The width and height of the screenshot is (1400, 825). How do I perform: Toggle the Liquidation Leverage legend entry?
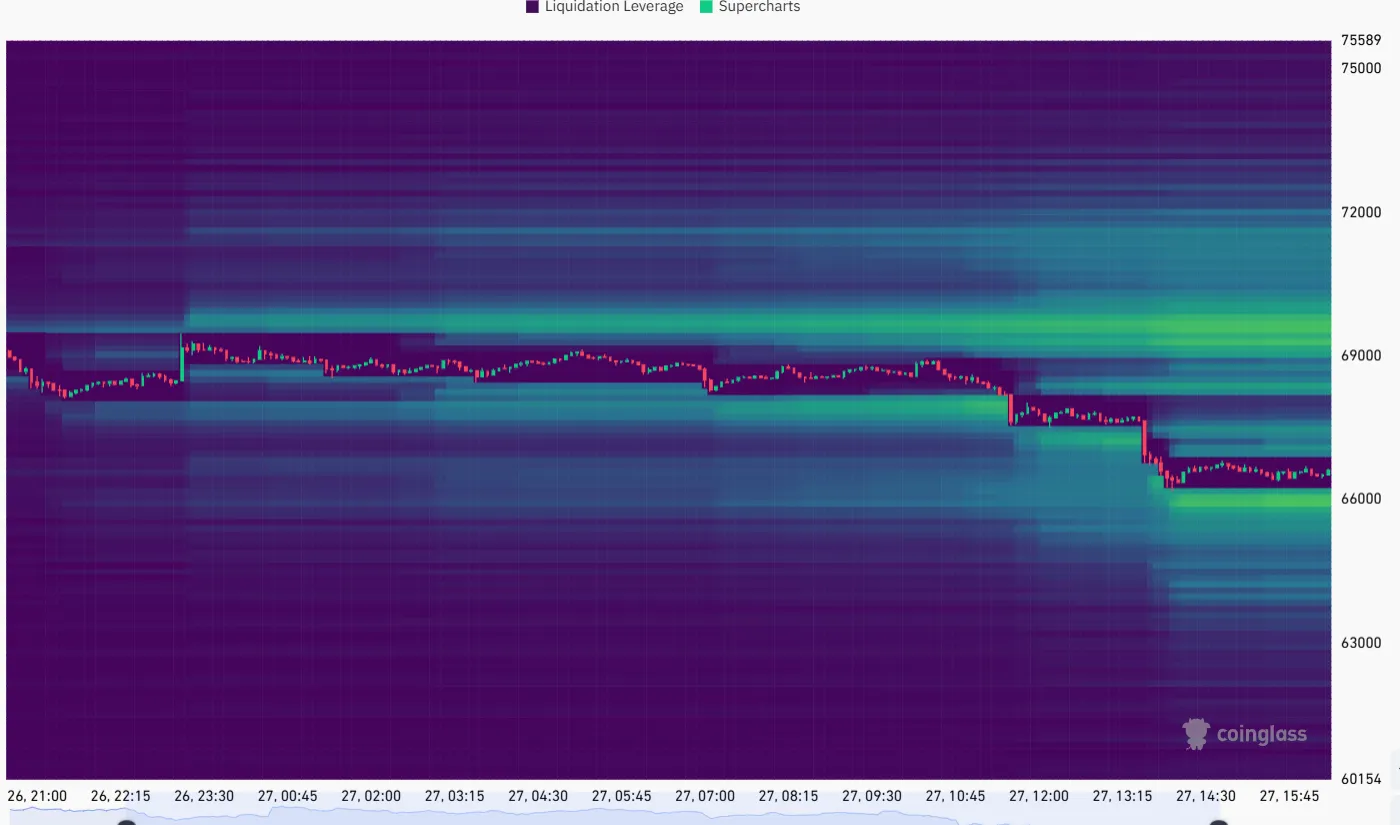613,7
